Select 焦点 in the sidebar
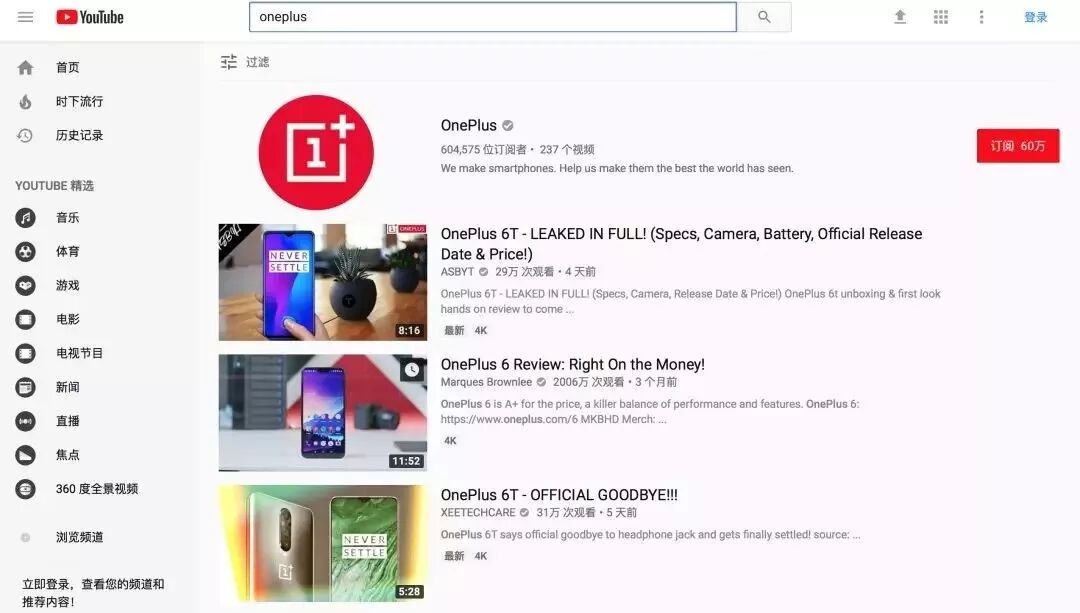 click(68, 455)
